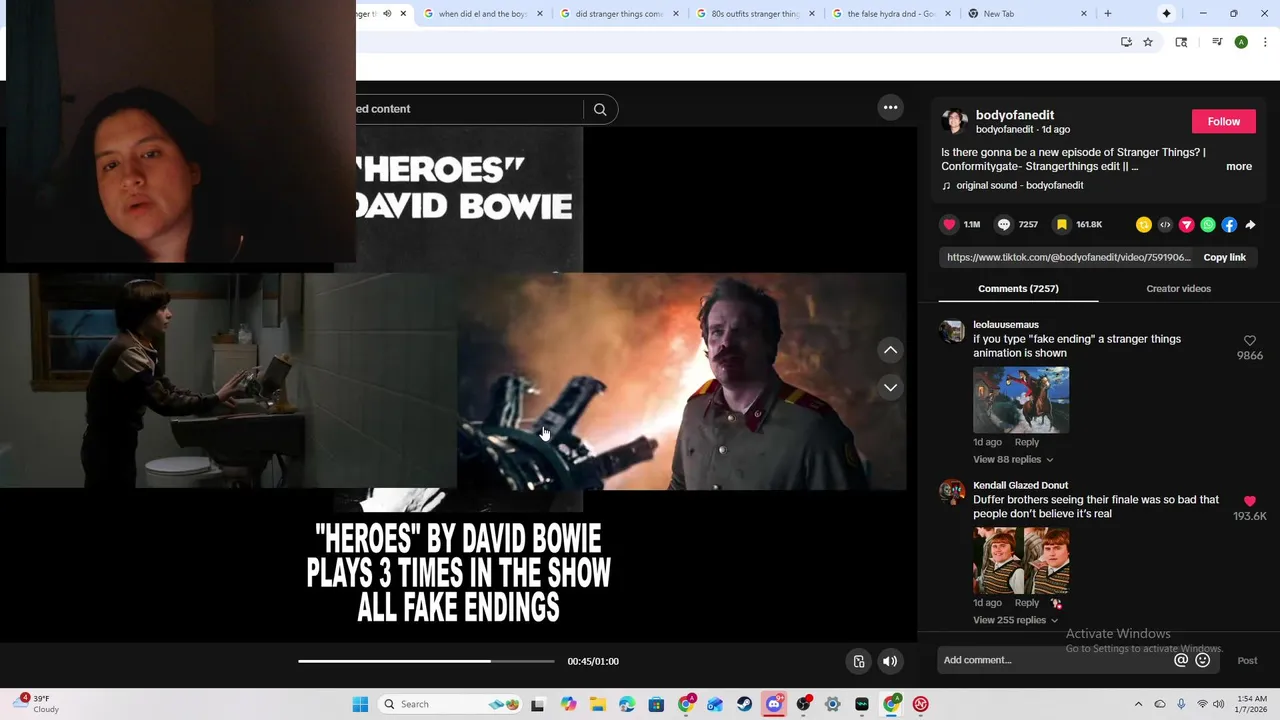Switch to '80s outfits stranger things' tab
This screenshot has width=1280, height=720.
757,14
